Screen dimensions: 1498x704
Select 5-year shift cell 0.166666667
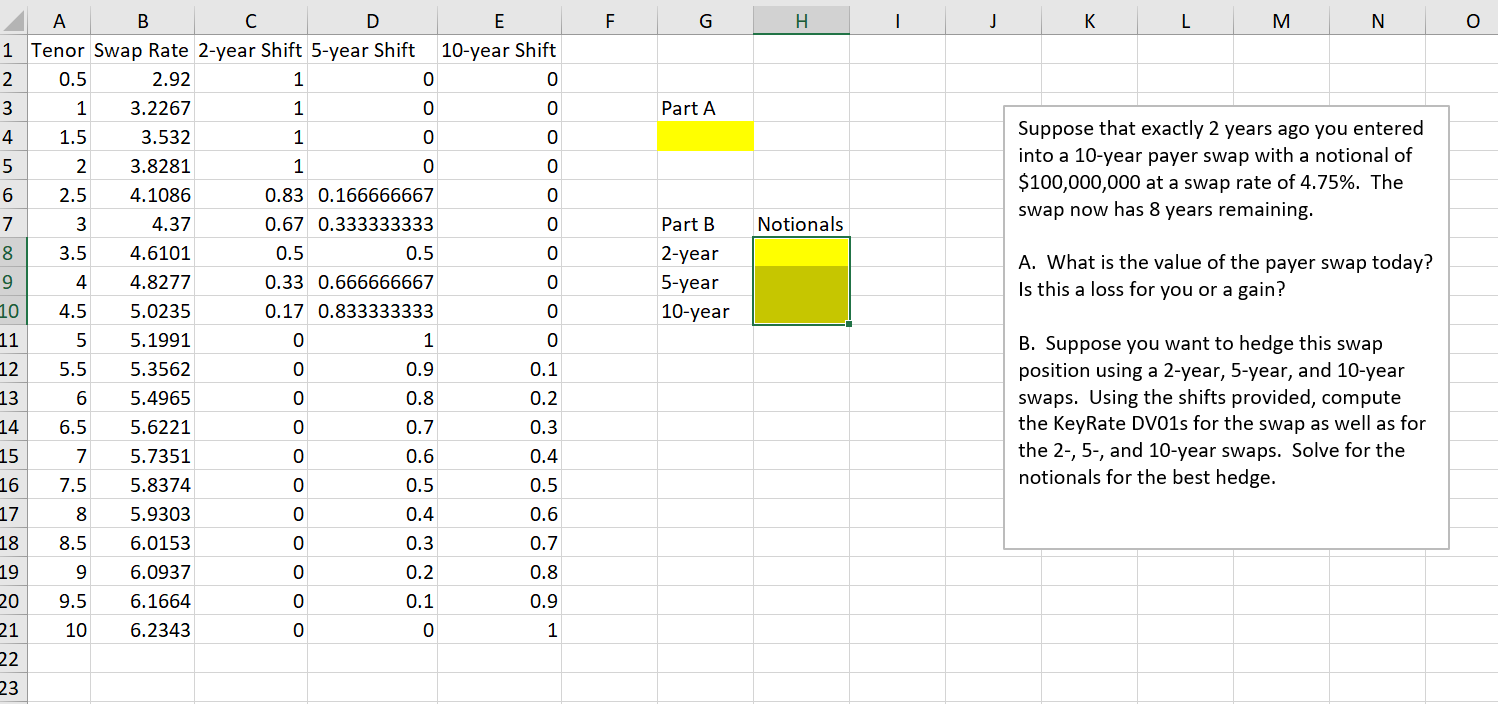pos(372,195)
